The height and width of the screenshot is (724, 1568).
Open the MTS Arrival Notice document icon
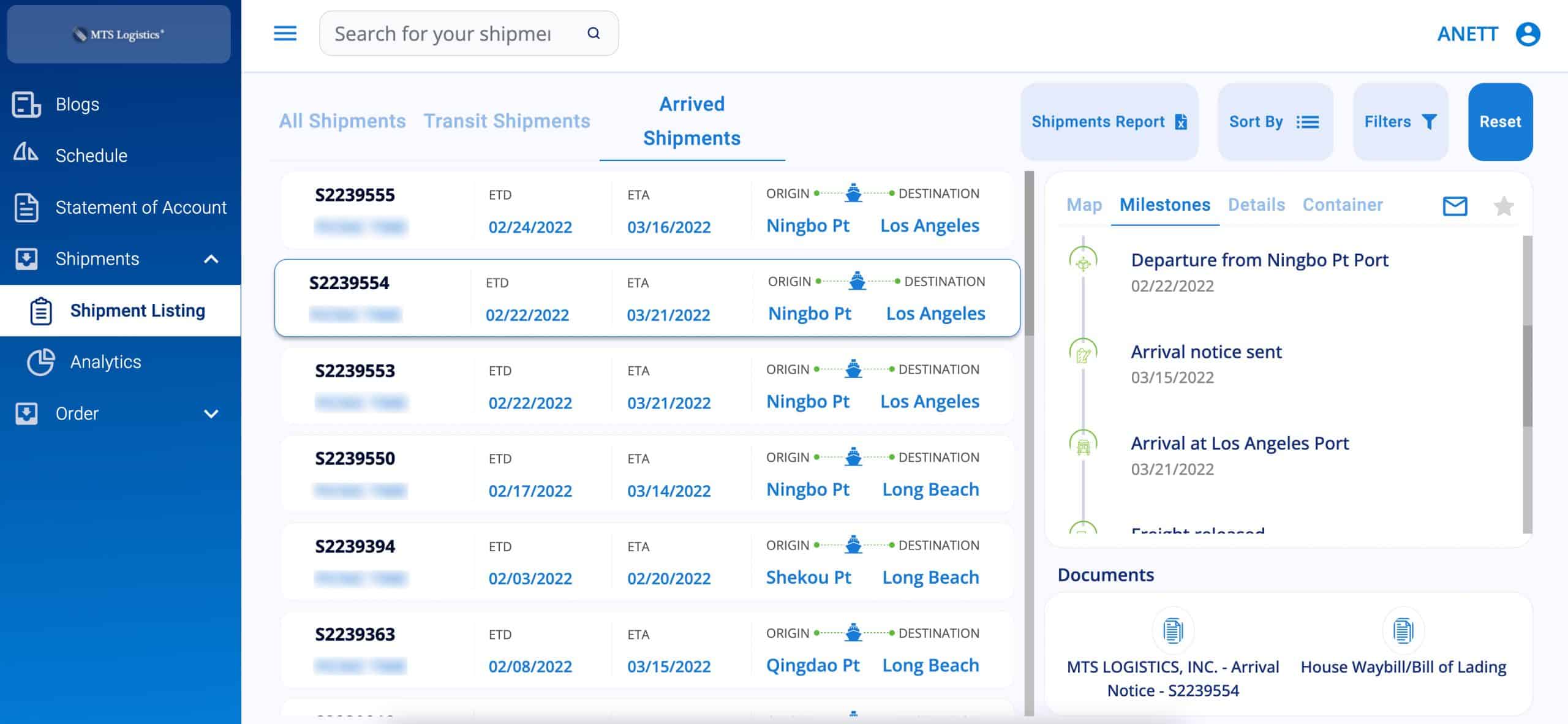(x=1173, y=630)
